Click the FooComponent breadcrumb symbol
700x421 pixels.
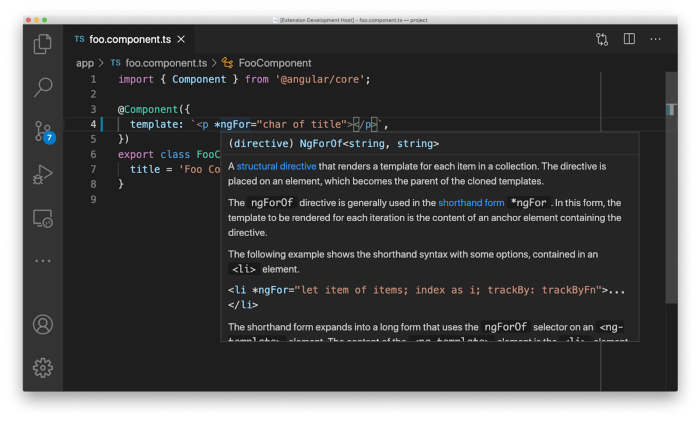pos(275,63)
